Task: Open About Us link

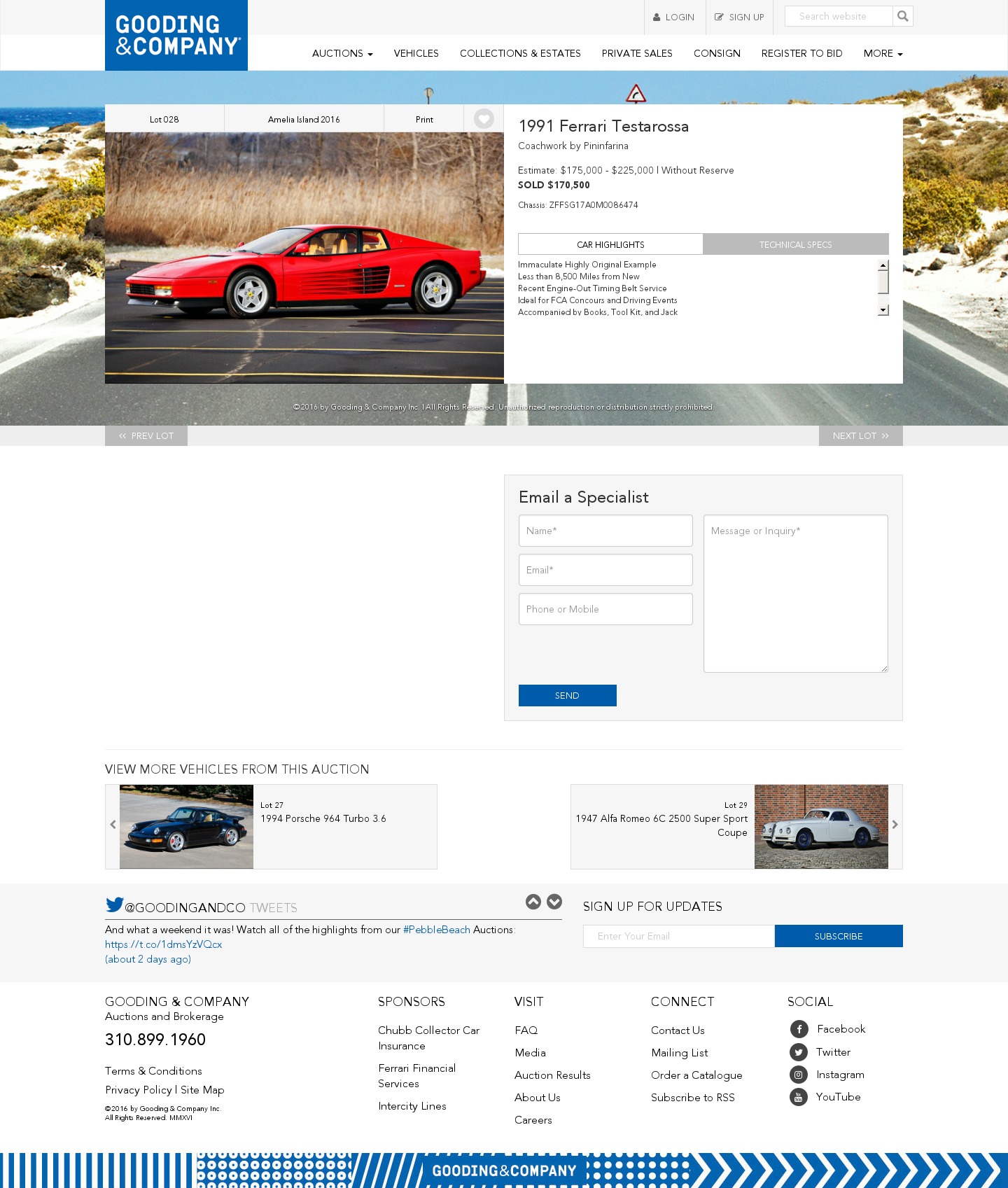Action: click(538, 1098)
